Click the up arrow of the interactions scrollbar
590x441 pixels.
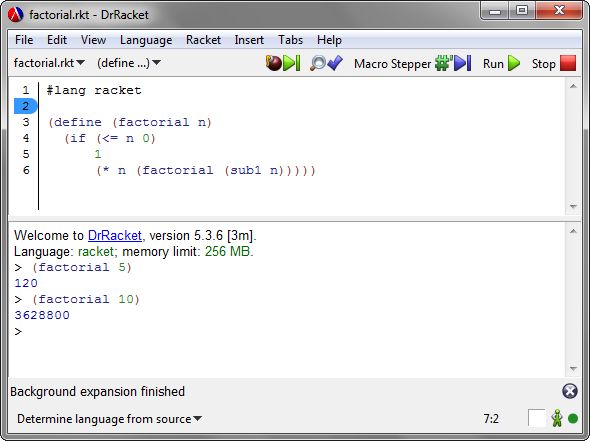pyautogui.click(x=573, y=231)
